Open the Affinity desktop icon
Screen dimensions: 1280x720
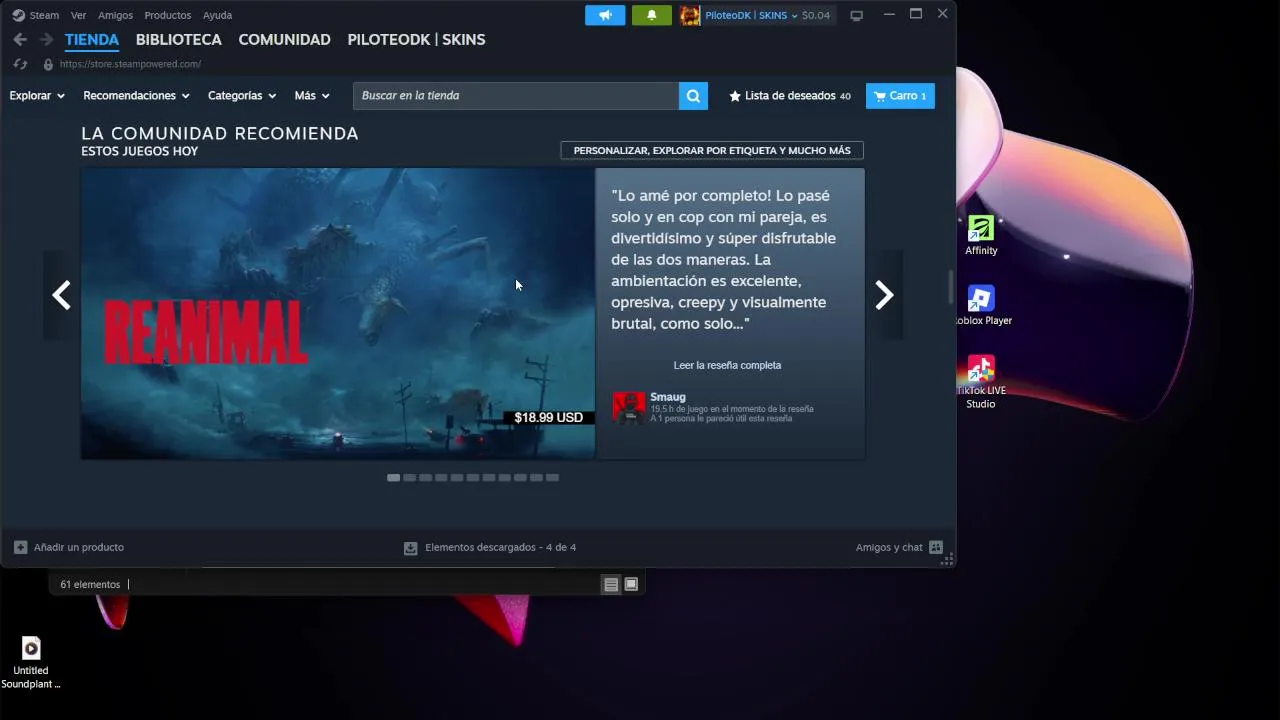click(x=981, y=236)
